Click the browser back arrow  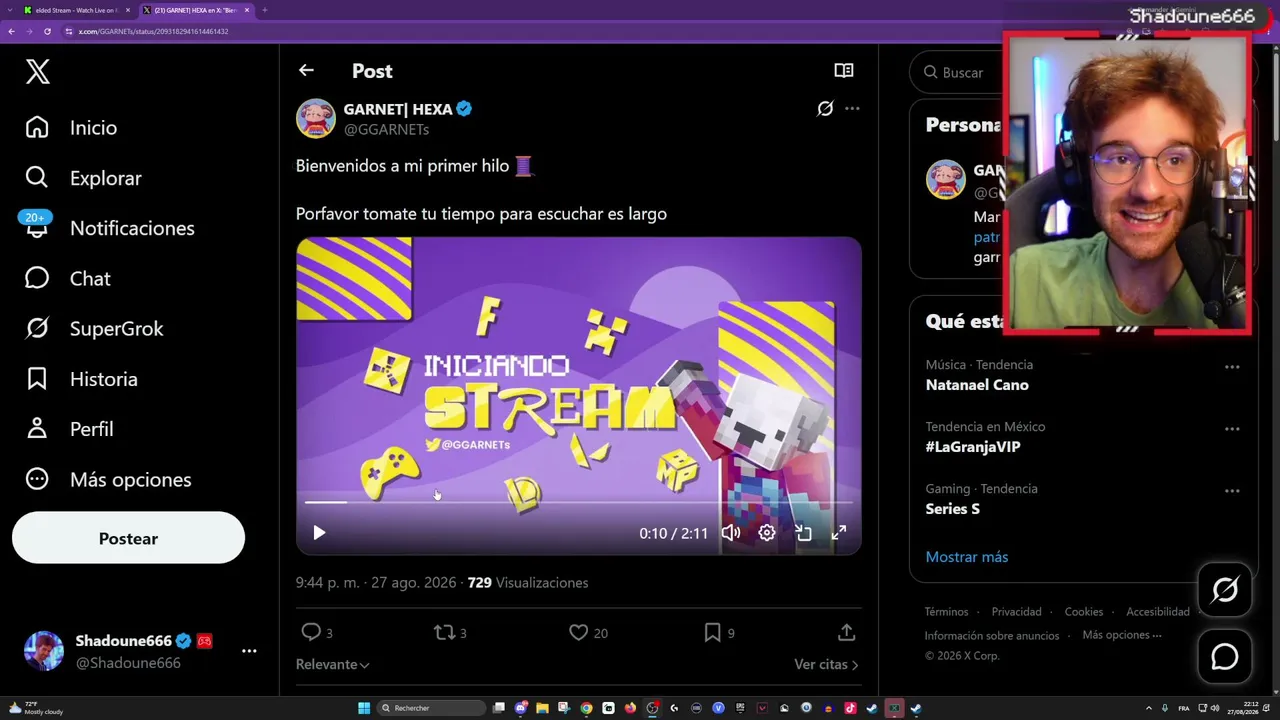(x=11, y=31)
